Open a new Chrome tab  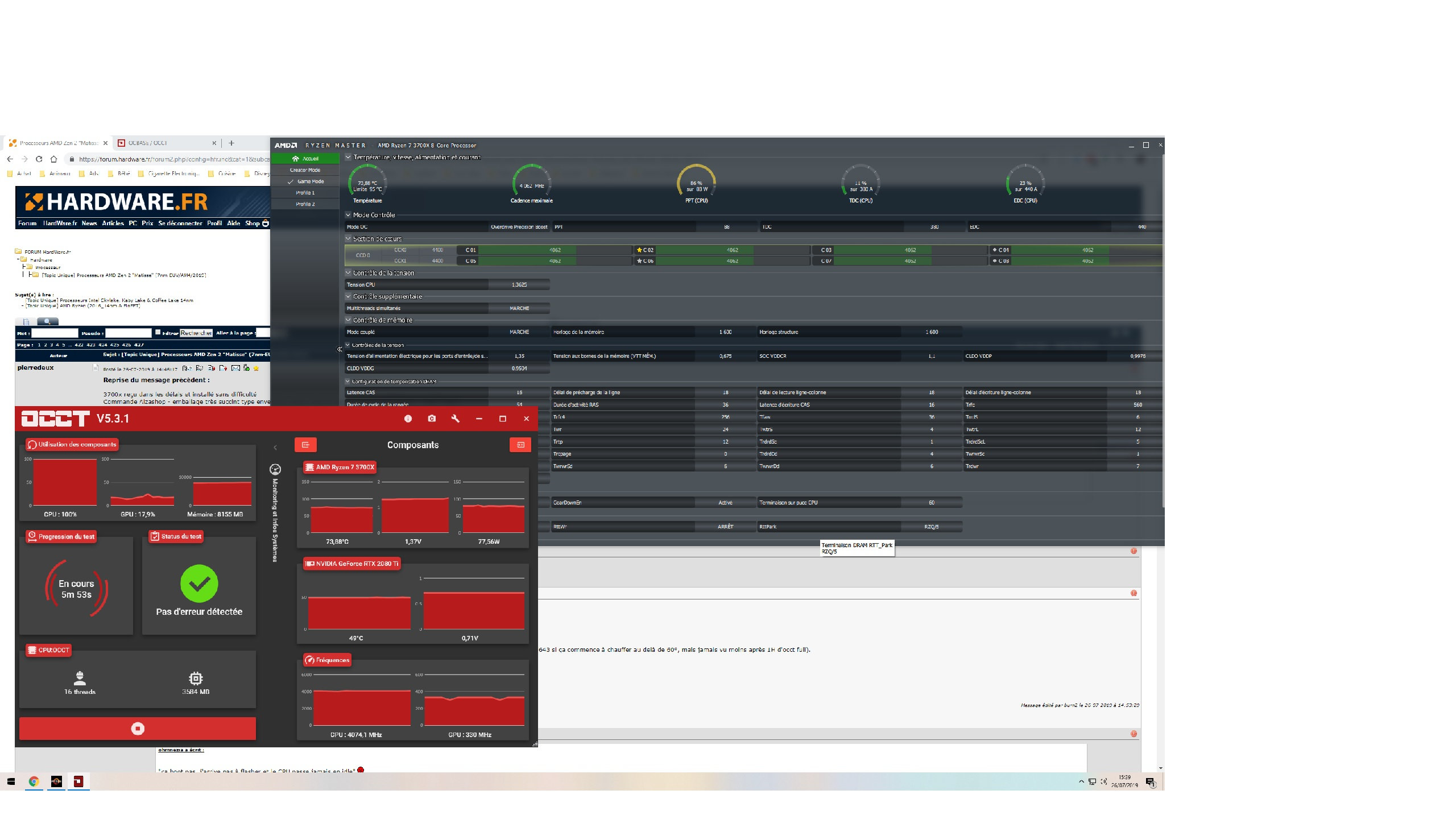231,143
